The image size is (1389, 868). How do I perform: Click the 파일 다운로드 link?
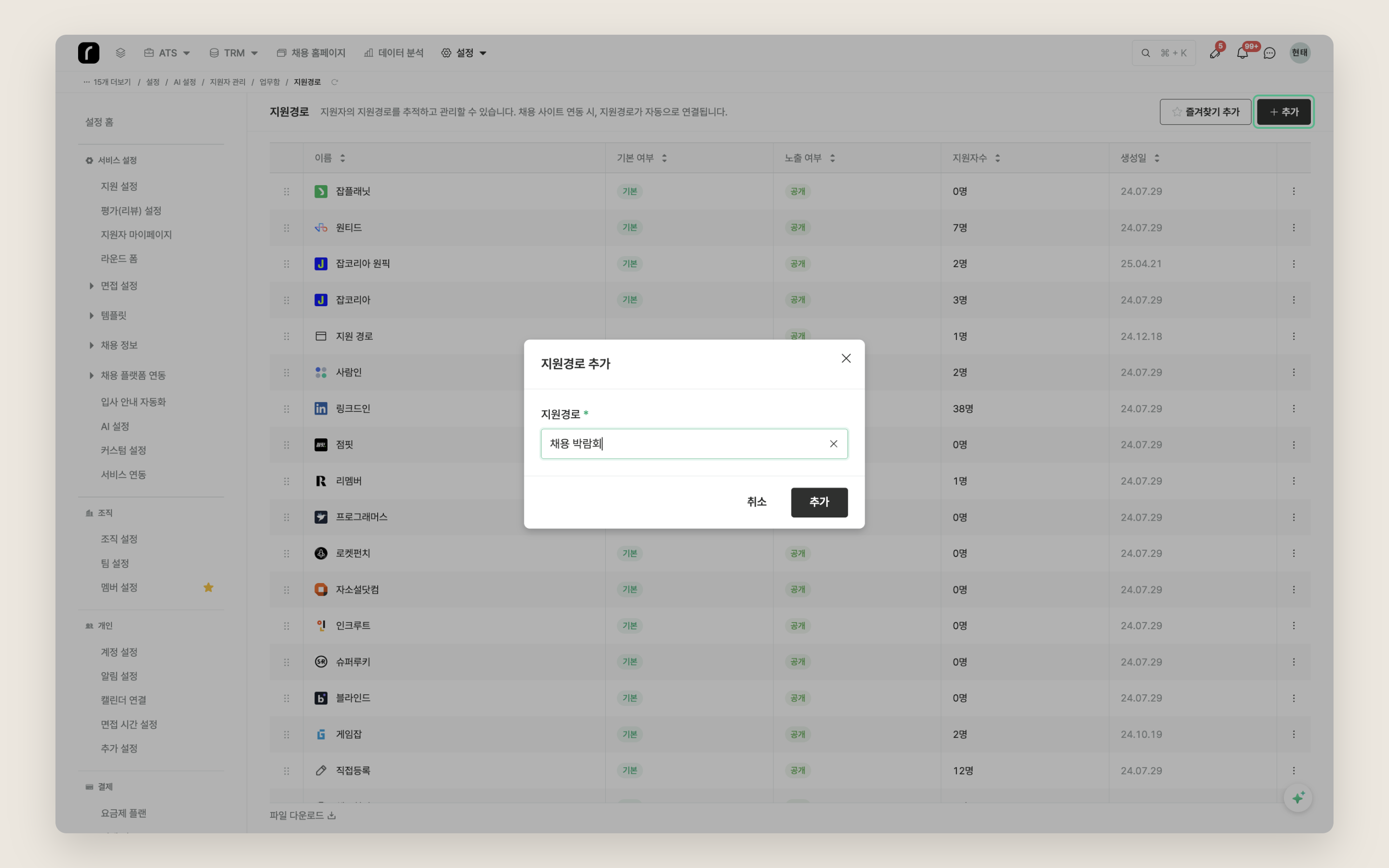click(x=302, y=815)
